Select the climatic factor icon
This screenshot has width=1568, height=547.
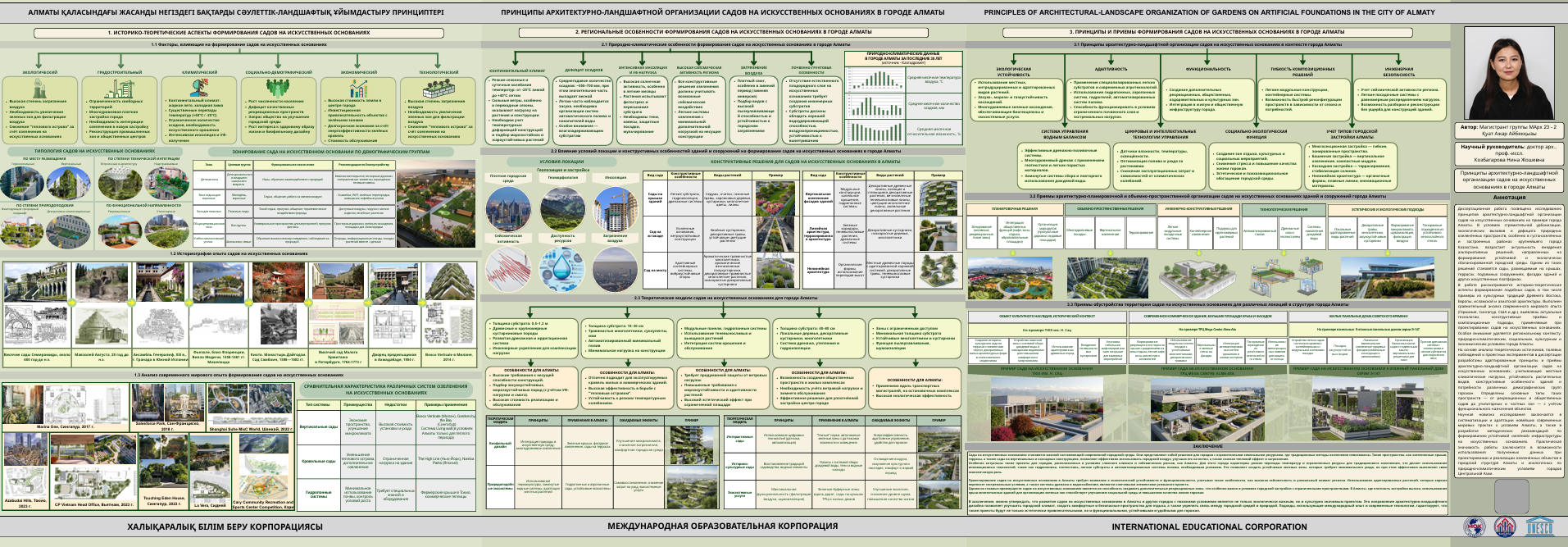pos(199,86)
